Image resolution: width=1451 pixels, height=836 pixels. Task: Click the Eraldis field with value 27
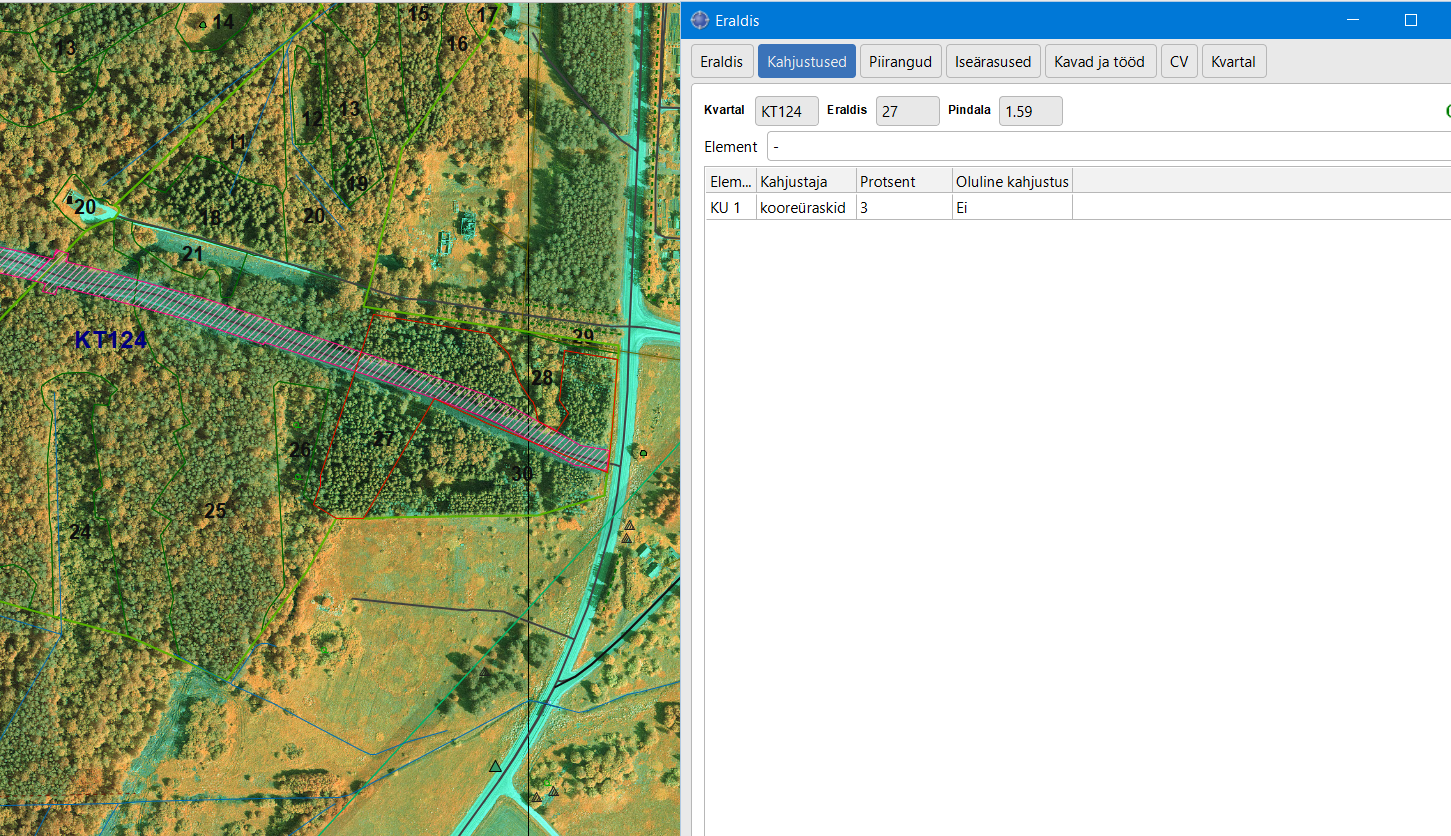pos(907,111)
